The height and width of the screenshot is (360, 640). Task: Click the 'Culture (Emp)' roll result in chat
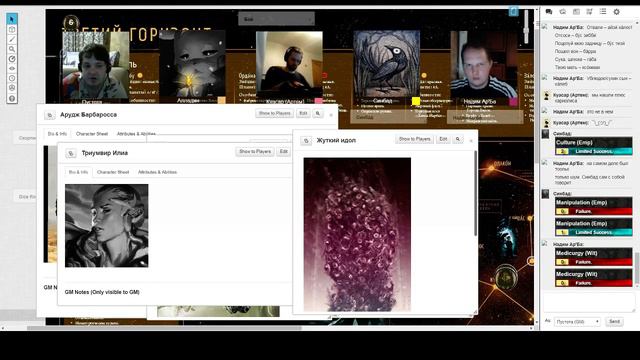tap(593, 147)
